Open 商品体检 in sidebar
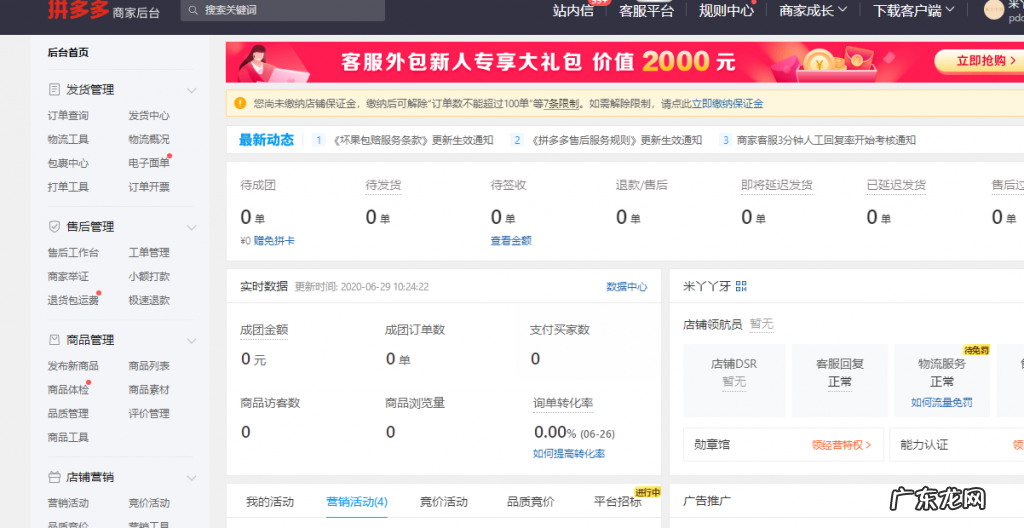Image resolution: width=1024 pixels, height=528 pixels. click(x=68, y=389)
